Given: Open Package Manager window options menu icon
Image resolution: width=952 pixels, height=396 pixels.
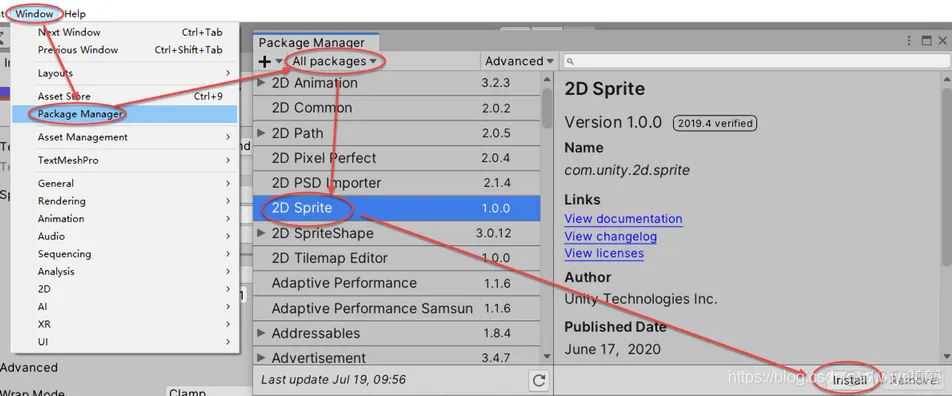Looking at the screenshot, I should point(909,41).
